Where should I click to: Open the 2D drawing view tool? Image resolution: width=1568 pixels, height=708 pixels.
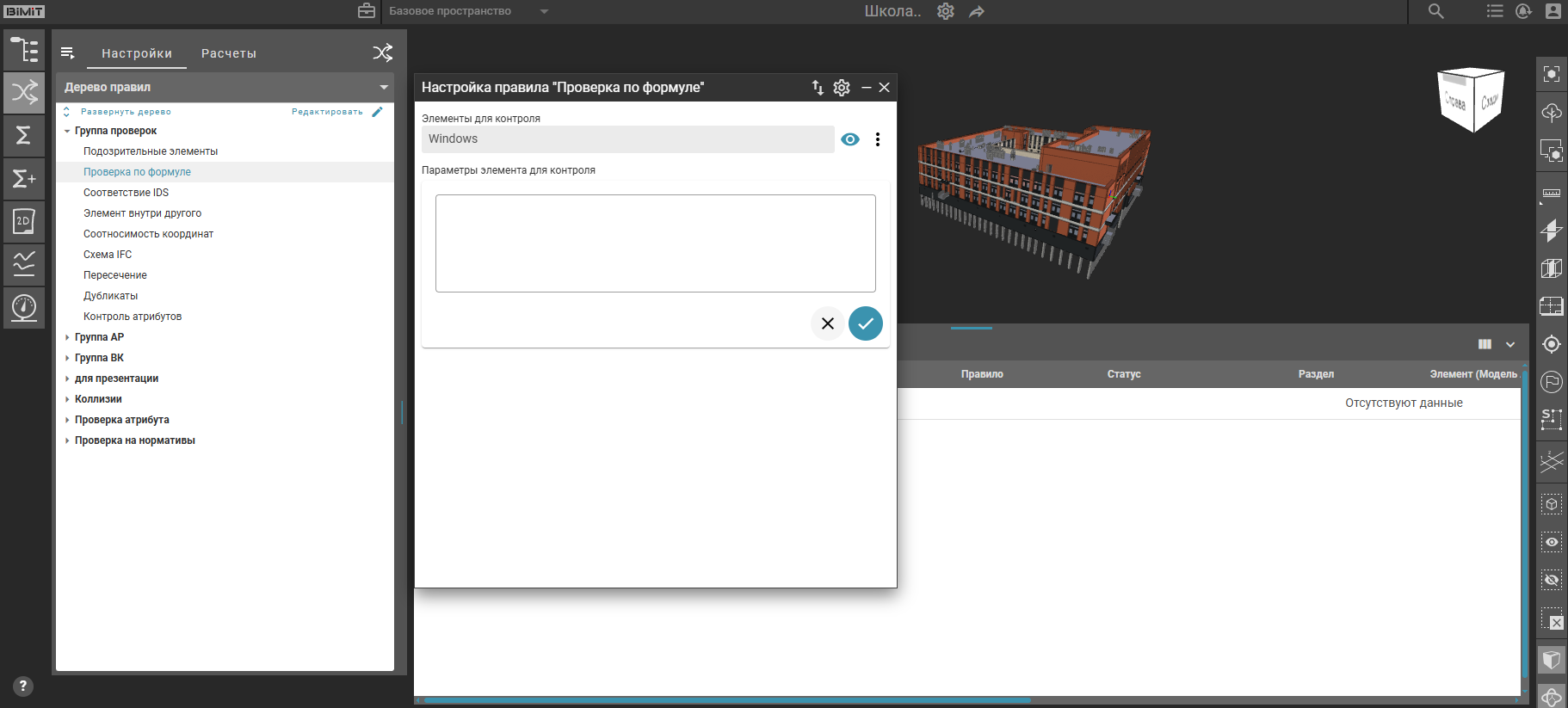24,222
